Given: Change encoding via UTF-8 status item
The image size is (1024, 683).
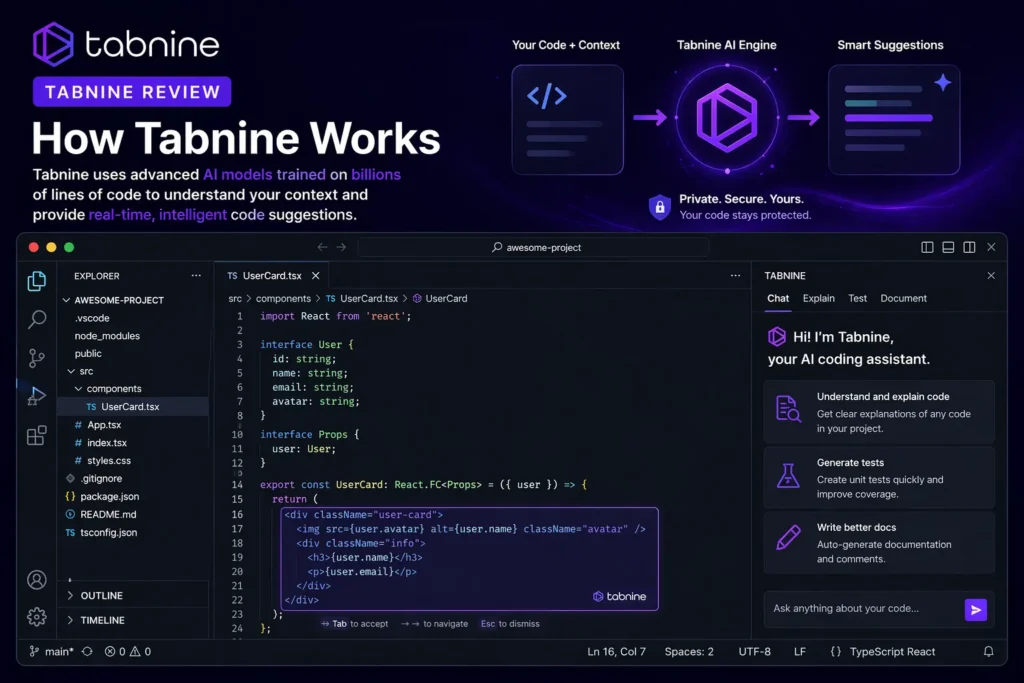Looking at the screenshot, I should coord(754,652).
